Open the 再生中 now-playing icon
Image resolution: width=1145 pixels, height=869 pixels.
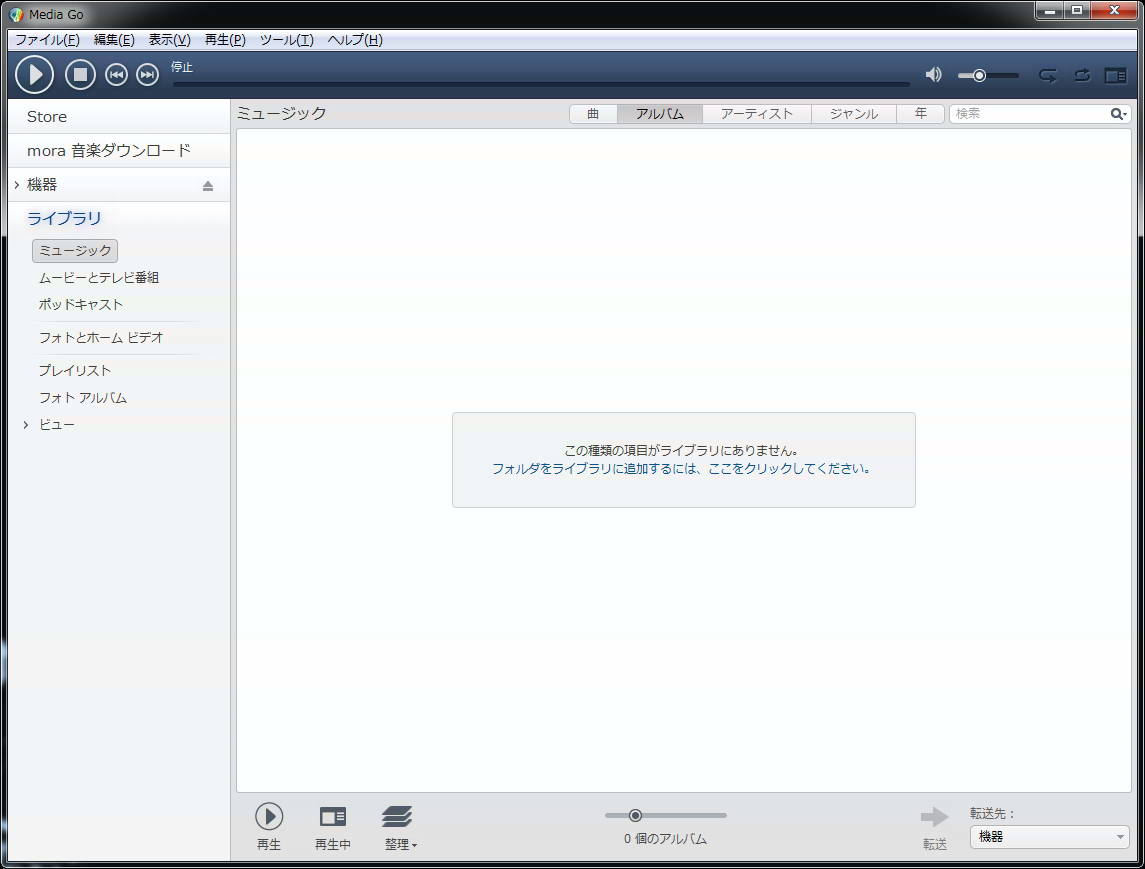pos(333,816)
